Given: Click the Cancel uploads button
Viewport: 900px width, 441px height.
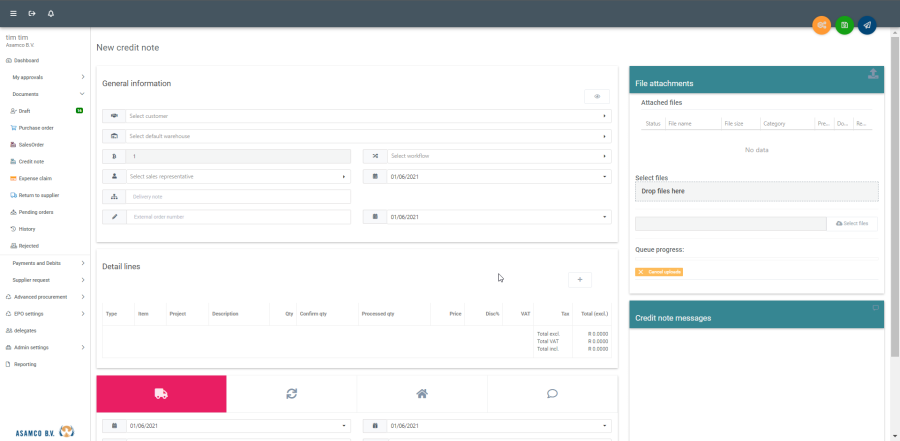Looking at the screenshot, I should pyautogui.click(x=659, y=272).
